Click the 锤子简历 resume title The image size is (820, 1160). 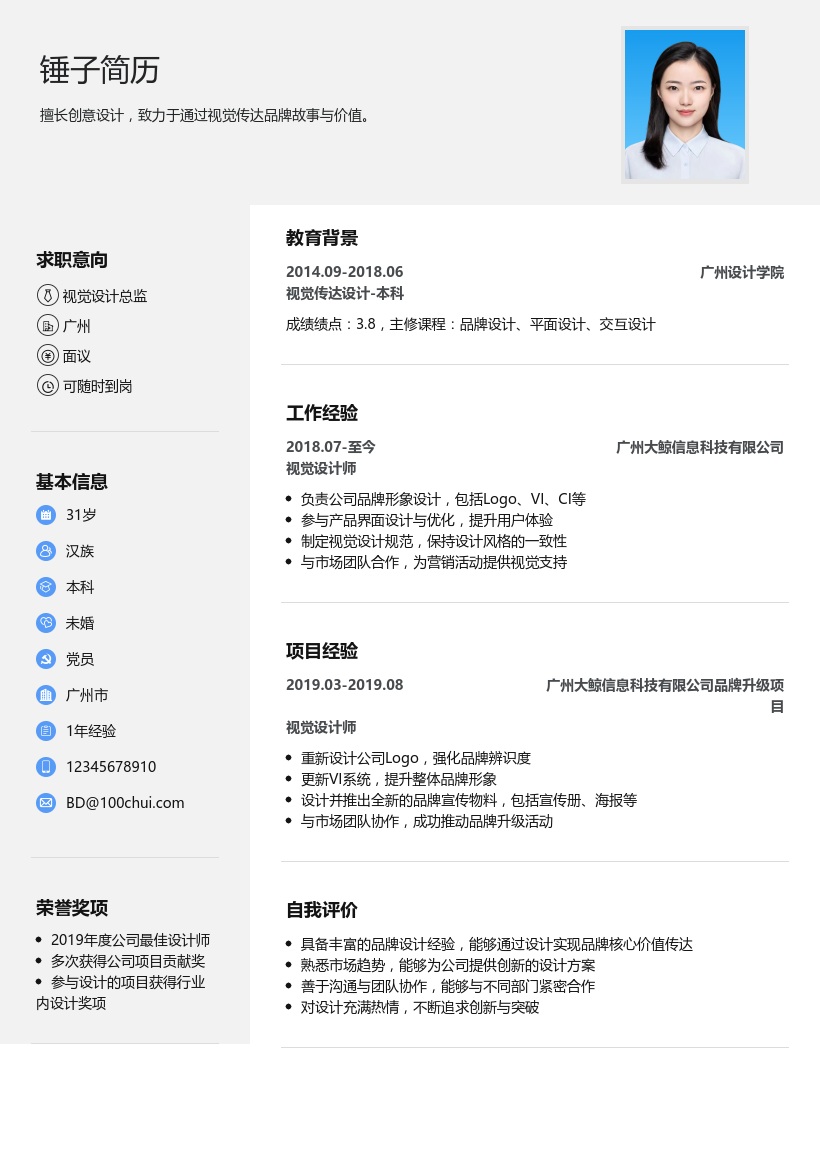click(98, 70)
